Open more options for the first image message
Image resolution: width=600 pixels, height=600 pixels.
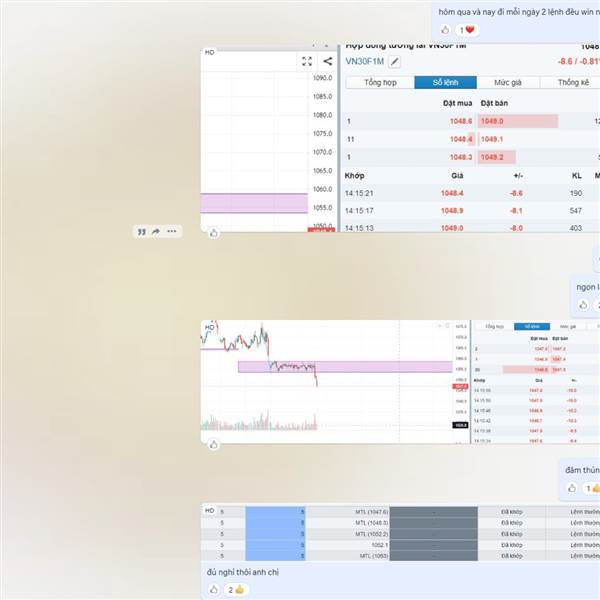pyautogui.click(x=172, y=232)
